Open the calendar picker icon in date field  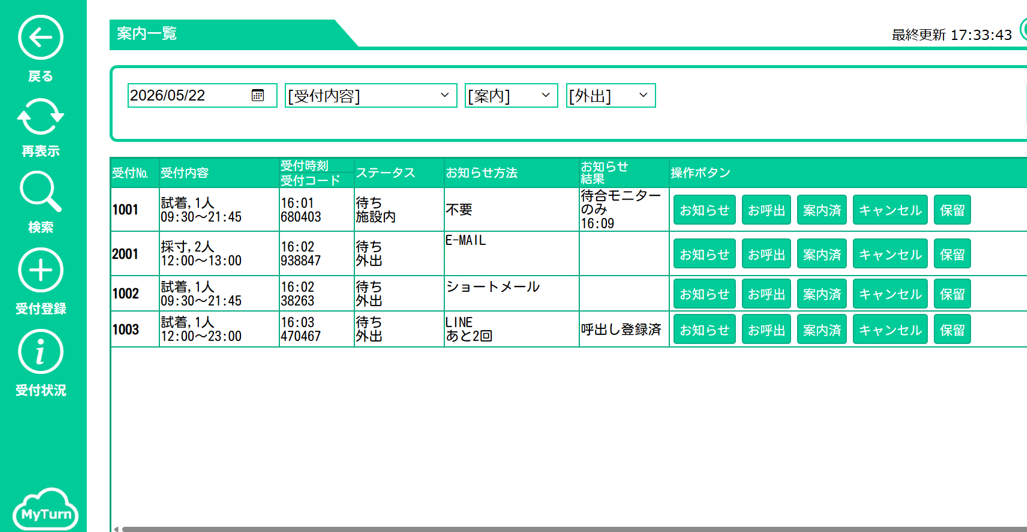pyautogui.click(x=257, y=95)
